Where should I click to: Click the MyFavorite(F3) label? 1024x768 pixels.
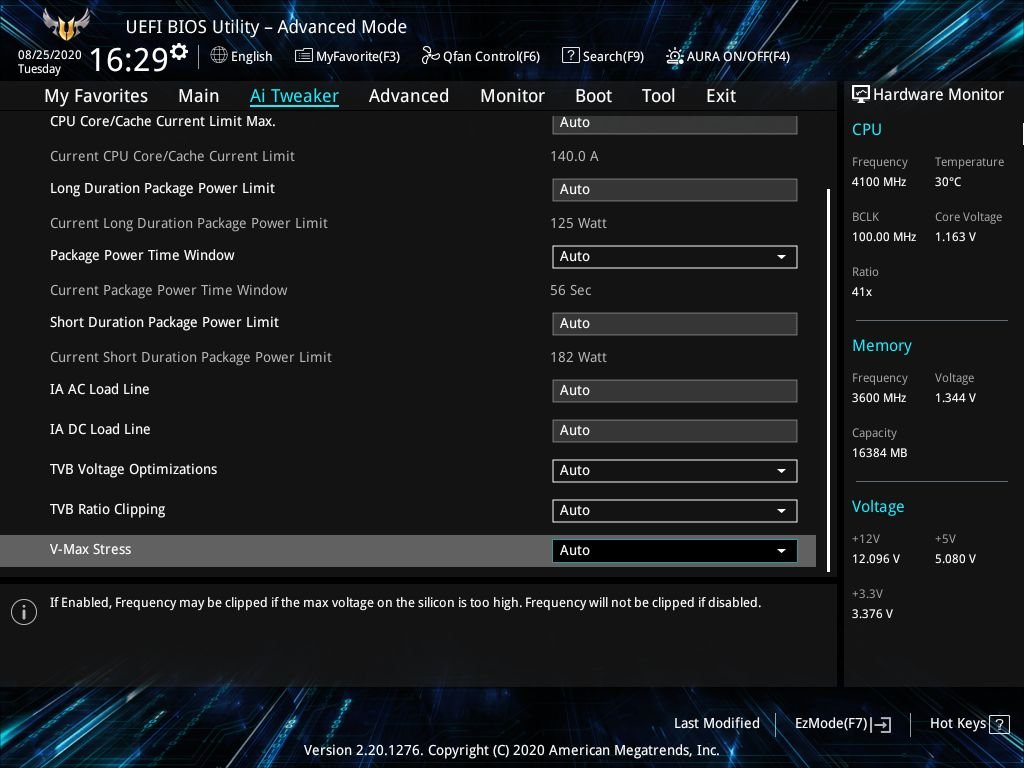tap(358, 56)
